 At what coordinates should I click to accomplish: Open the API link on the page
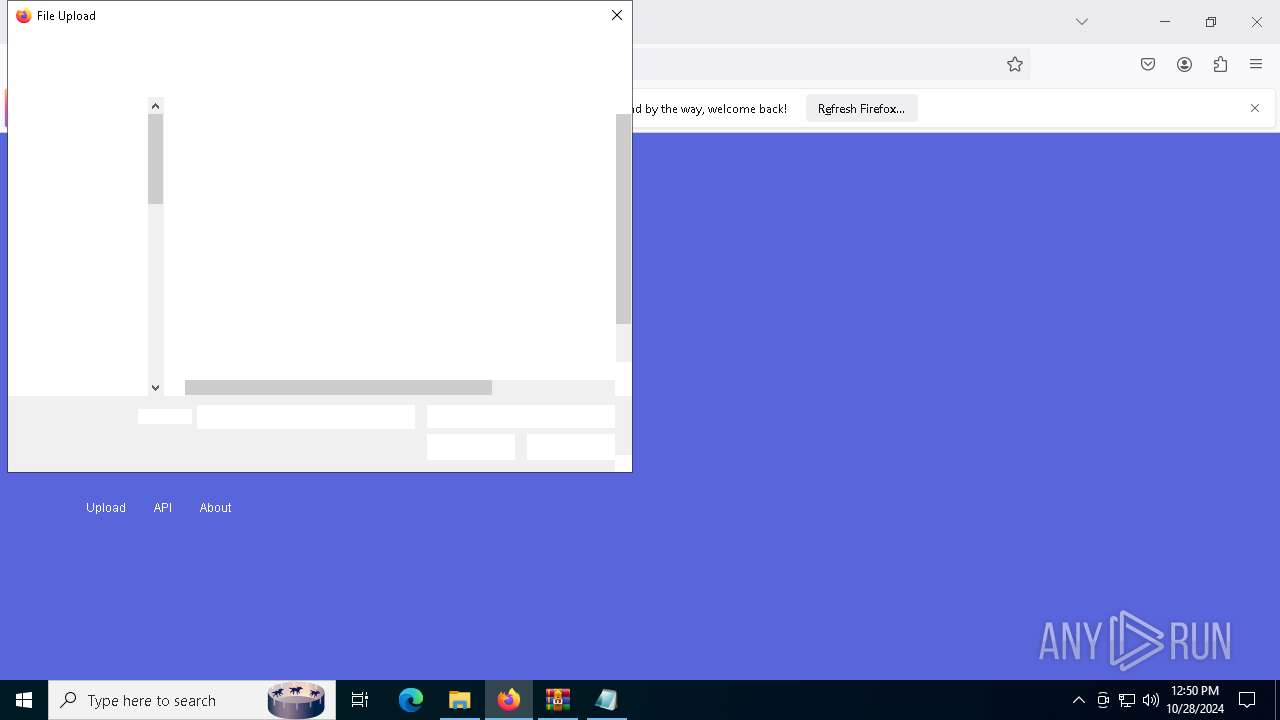coord(163,508)
